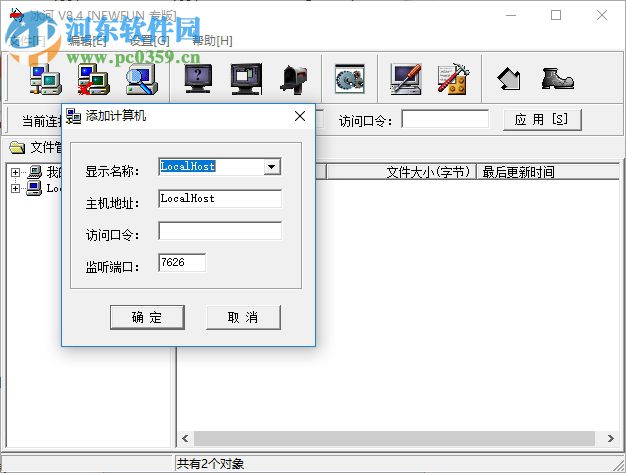Maximize the main application window

(x=556, y=15)
